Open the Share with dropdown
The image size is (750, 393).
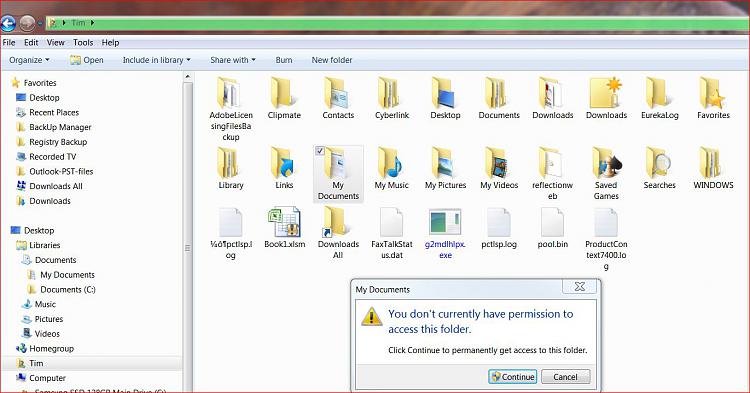click(x=233, y=60)
